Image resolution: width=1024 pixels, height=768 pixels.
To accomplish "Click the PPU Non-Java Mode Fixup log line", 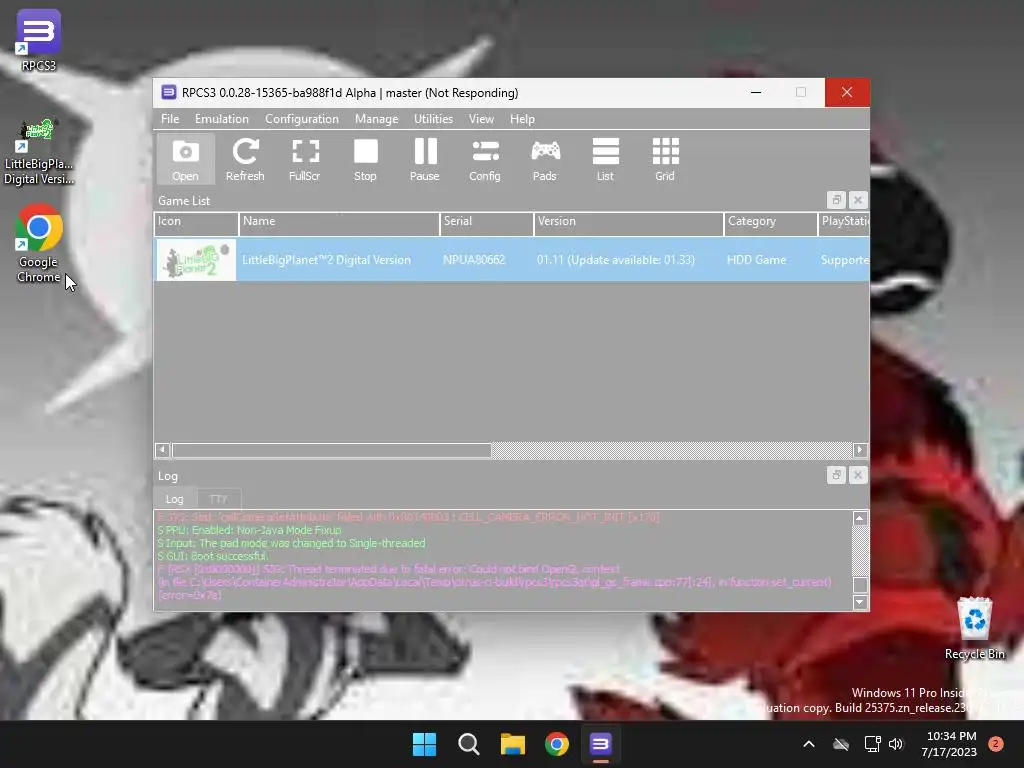I will [249, 530].
